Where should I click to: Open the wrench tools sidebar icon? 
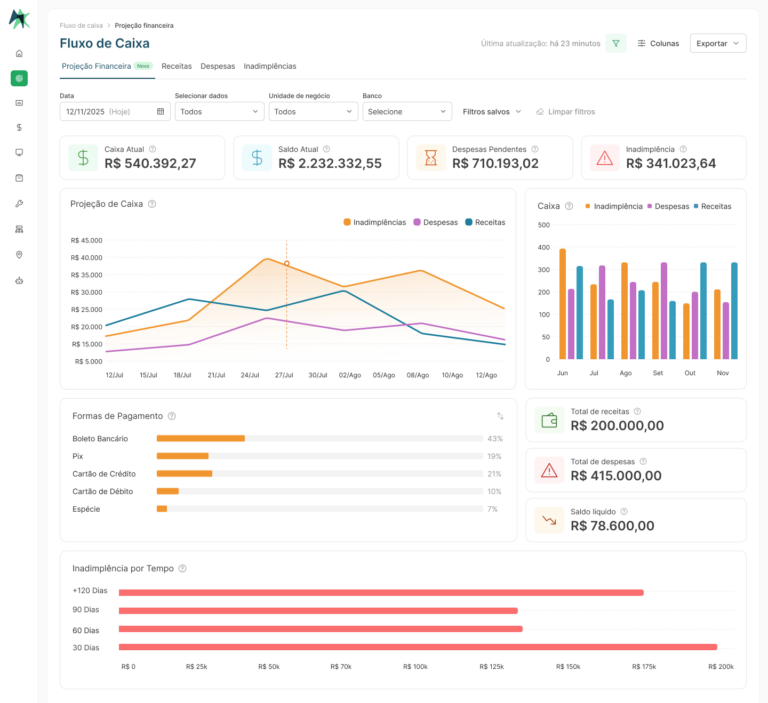click(x=19, y=203)
